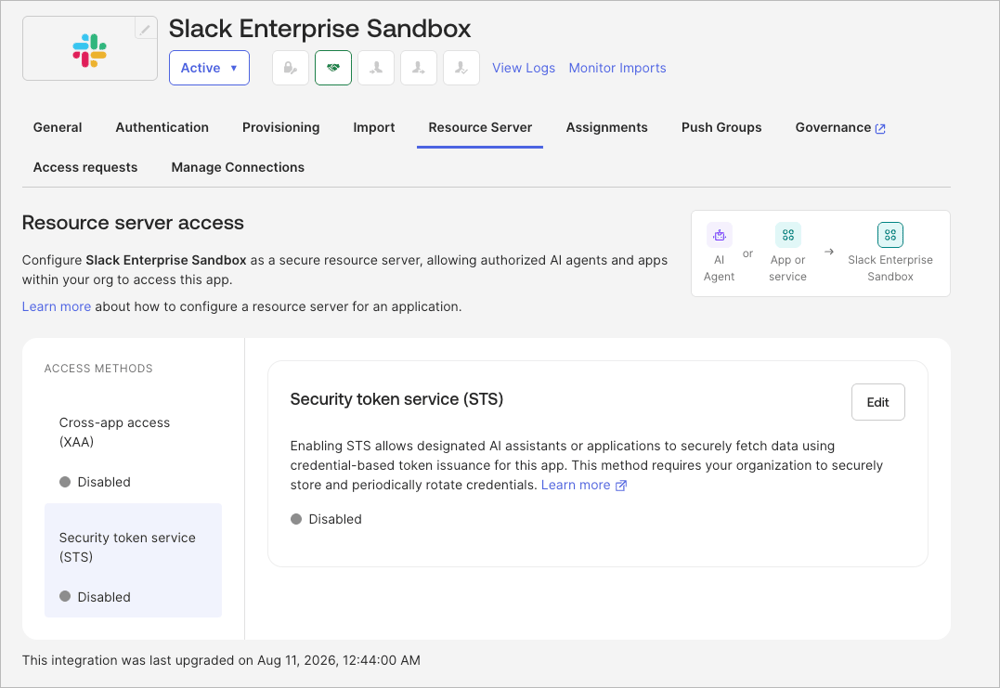1000x688 pixels.
Task: Click the external link icon after STS Learn more
Action: [x=621, y=485]
